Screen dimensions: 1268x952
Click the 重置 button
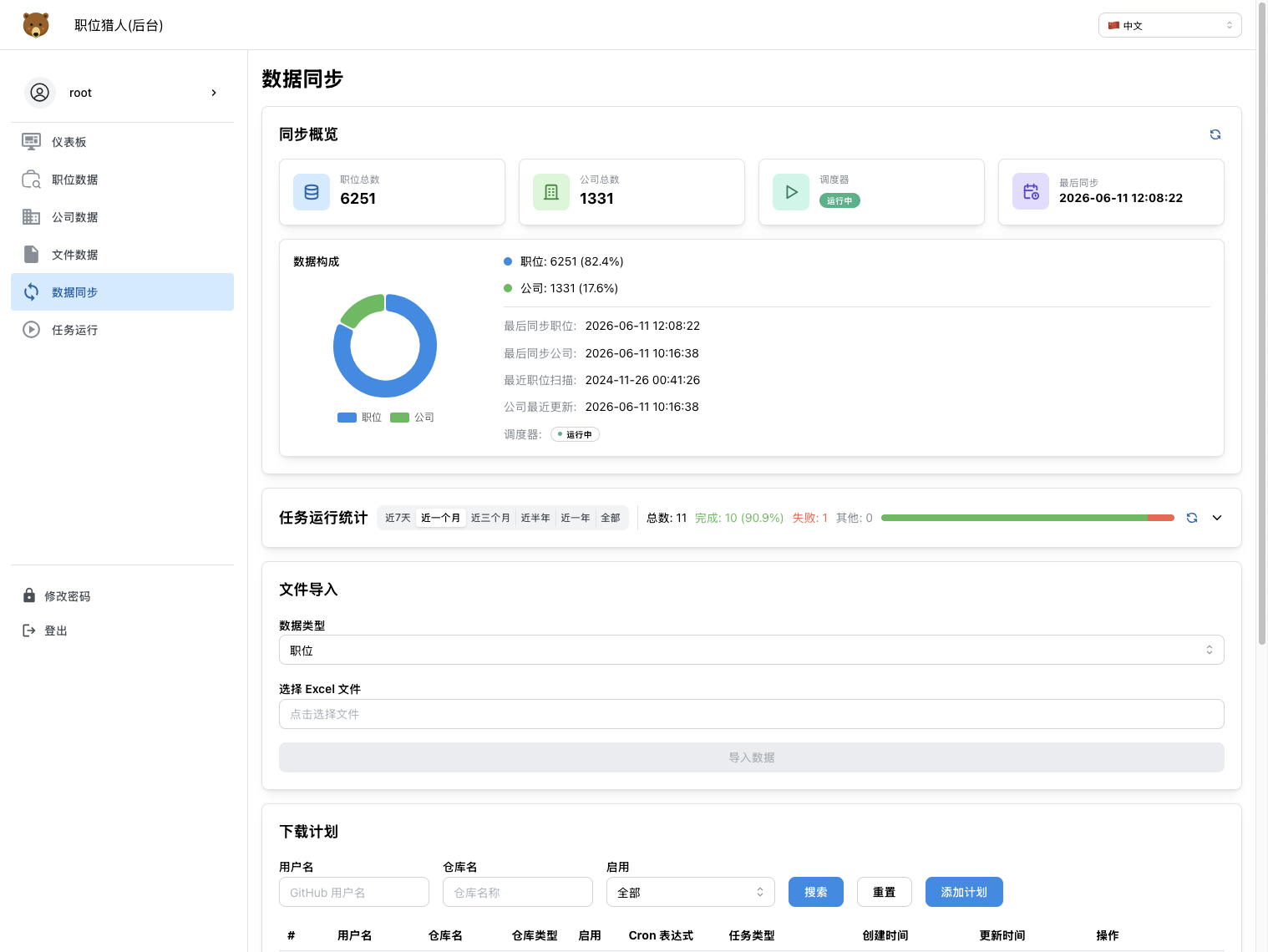point(885,892)
